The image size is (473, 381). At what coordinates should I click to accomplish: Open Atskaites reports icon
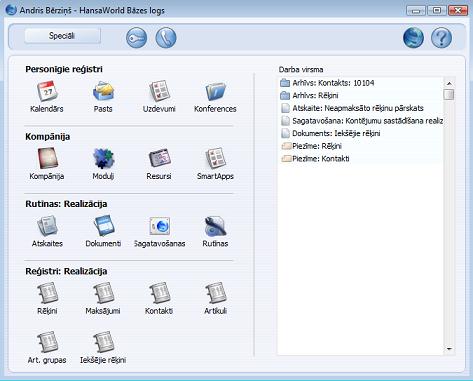click(47, 226)
